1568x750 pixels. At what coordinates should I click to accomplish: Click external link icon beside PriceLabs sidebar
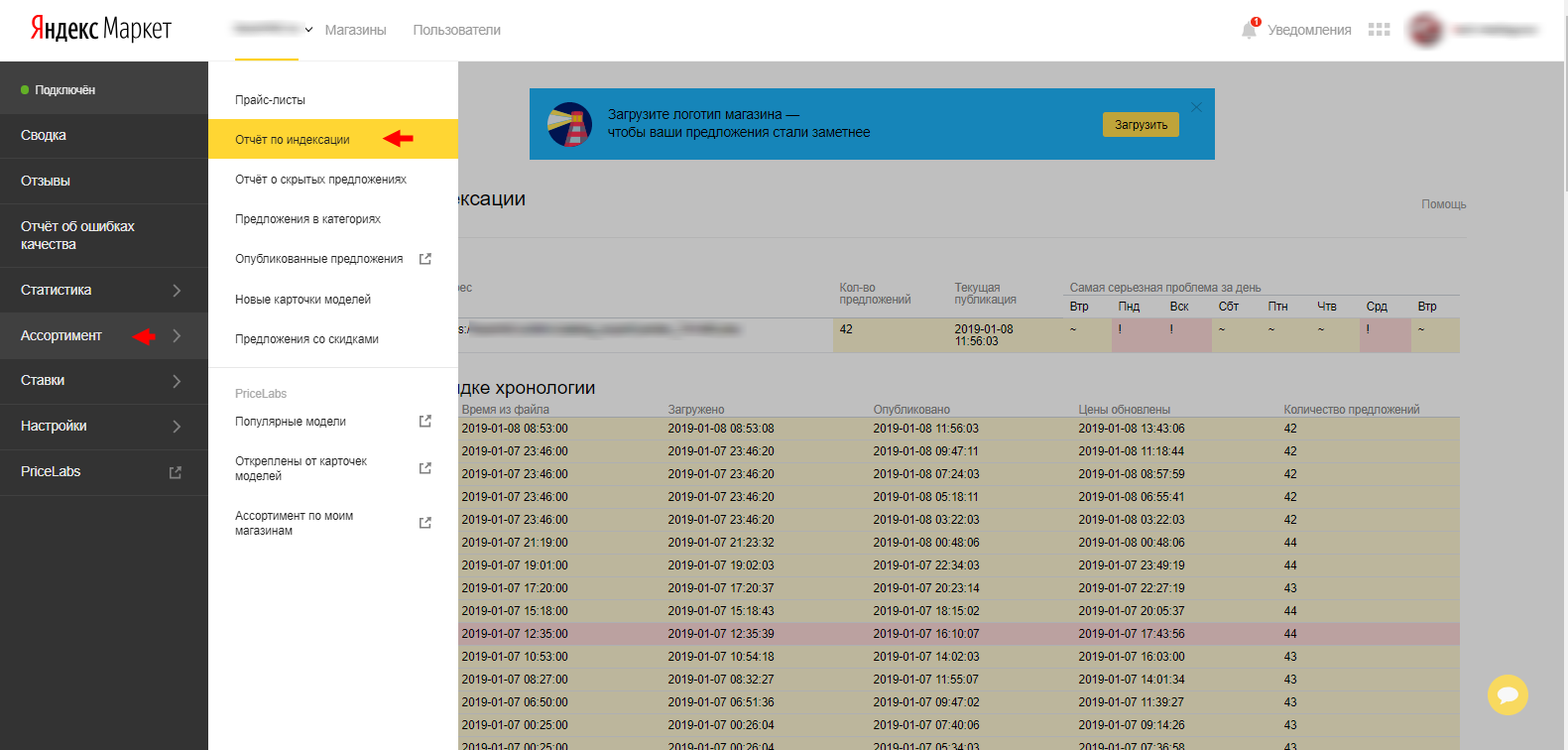pyautogui.click(x=176, y=472)
